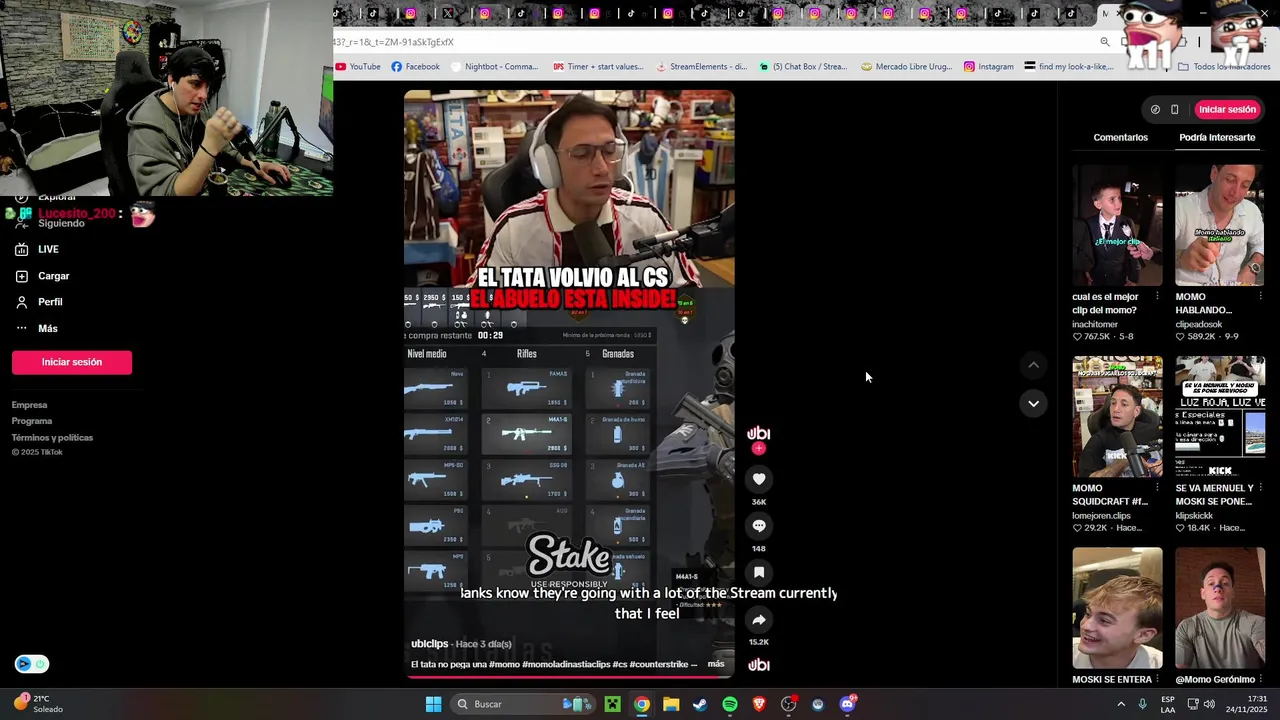Open options menu for 'SE VA MERNUEL Y' card
Viewport: 1280px width, 720px height.
1259,489
